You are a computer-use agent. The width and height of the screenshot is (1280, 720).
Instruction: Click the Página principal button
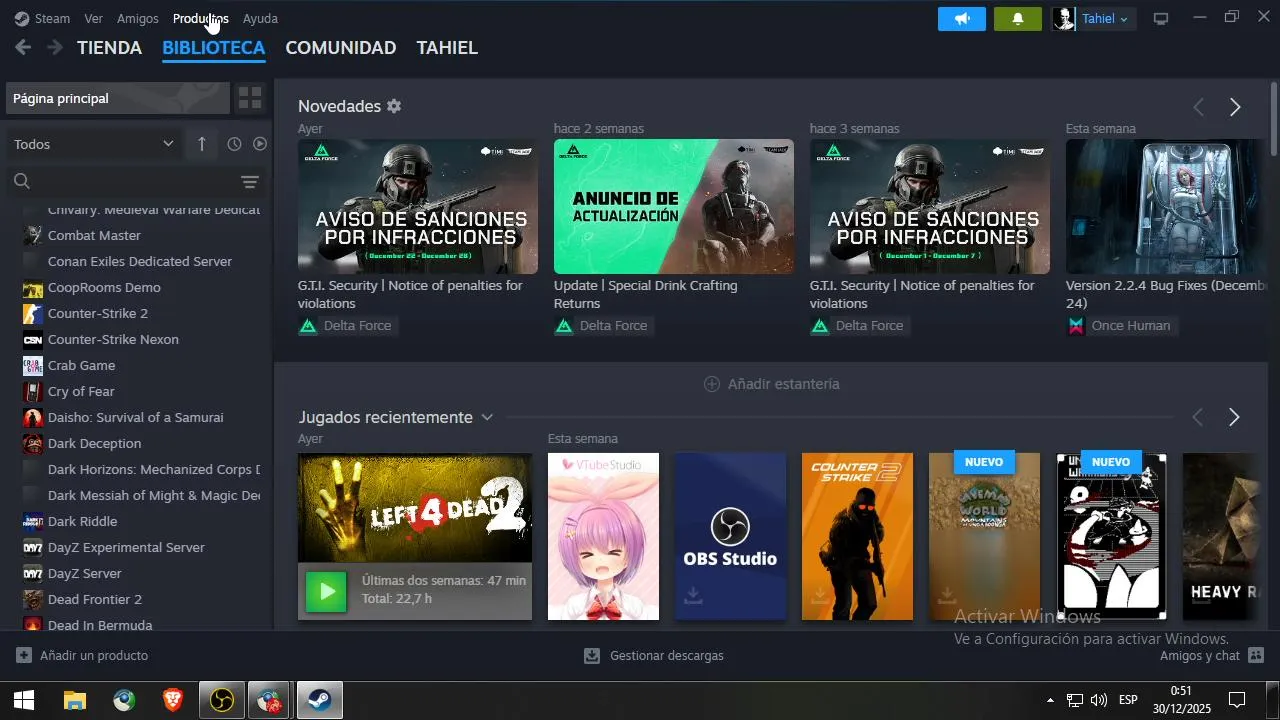(x=118, y=98)
